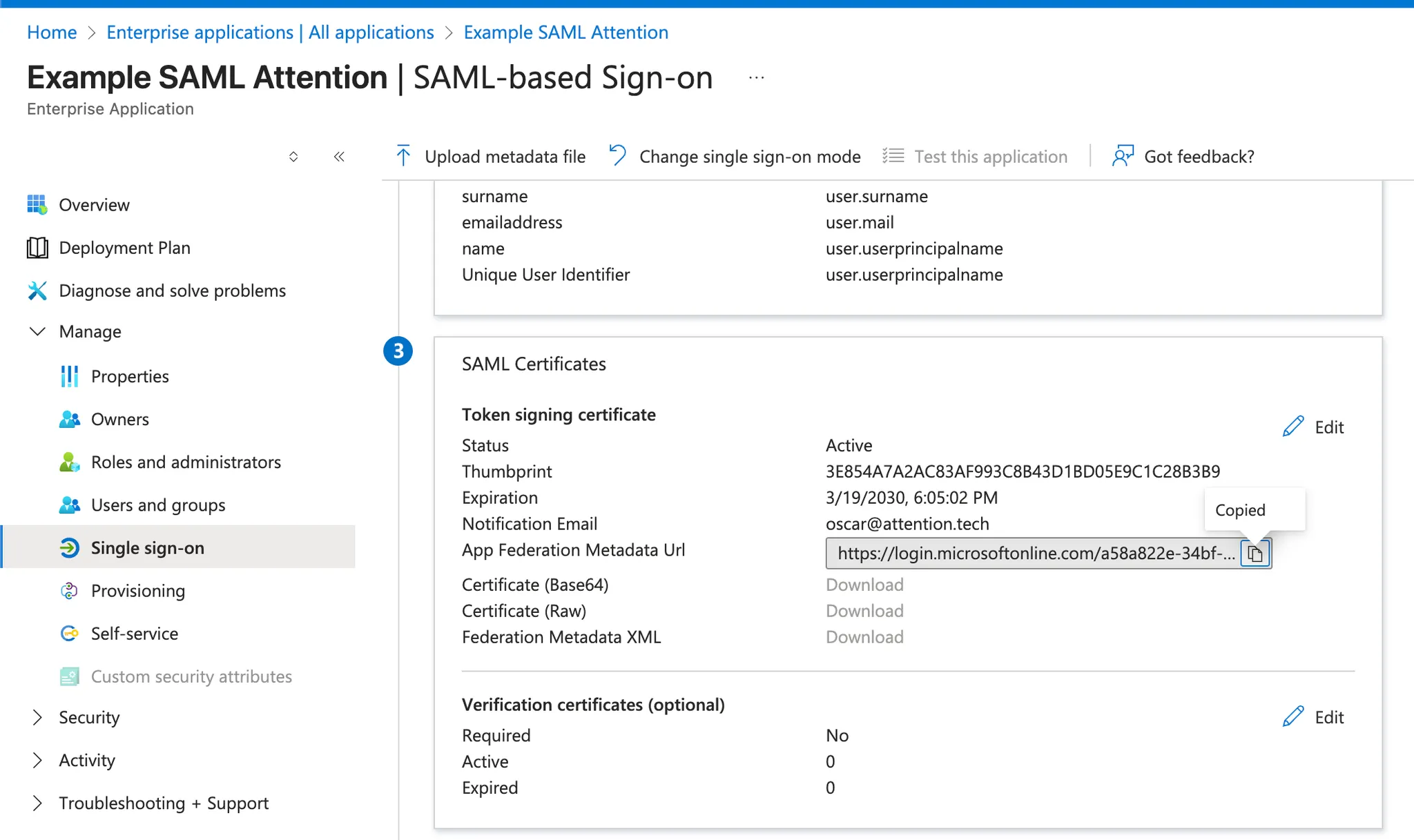Click the Properties bars icon
This screenshot has height=840, width=1414.
coord(70,376)
